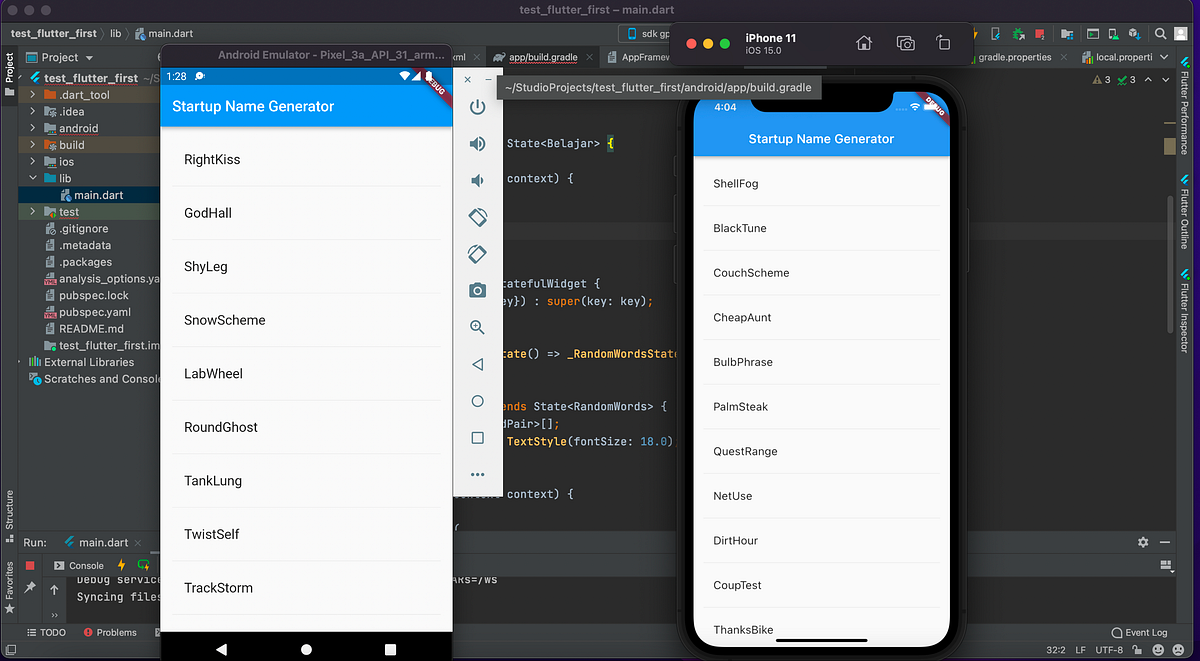Open the TODO tool window tab
The height and width of the screenshot is (661, 1200).
point(46,632)
